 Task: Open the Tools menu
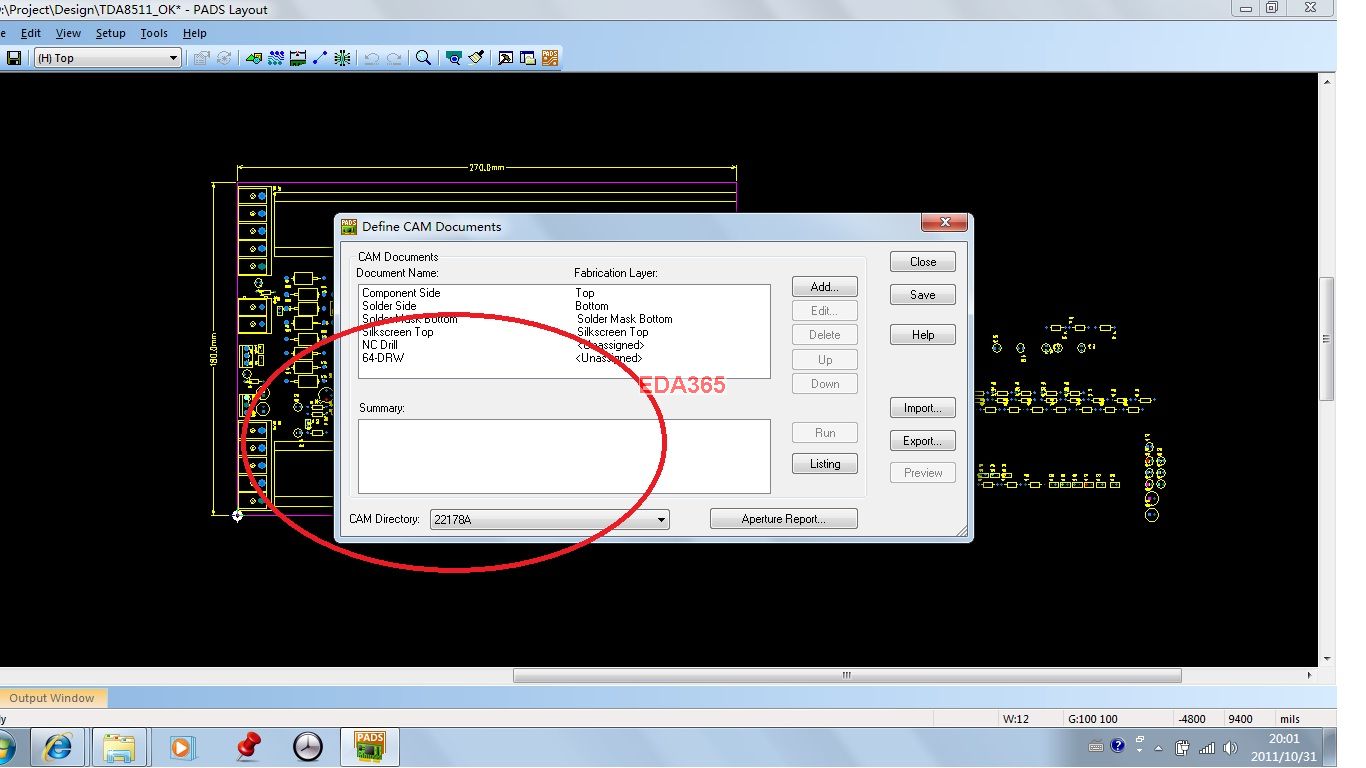coord(154,33)
